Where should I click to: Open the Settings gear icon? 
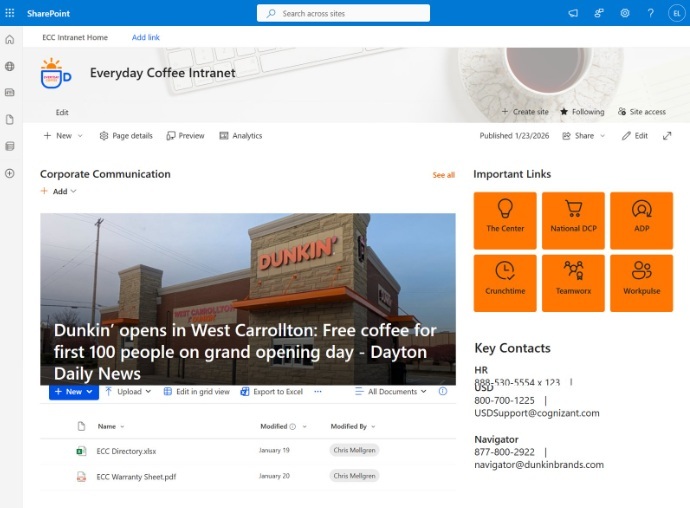(624, 13)
